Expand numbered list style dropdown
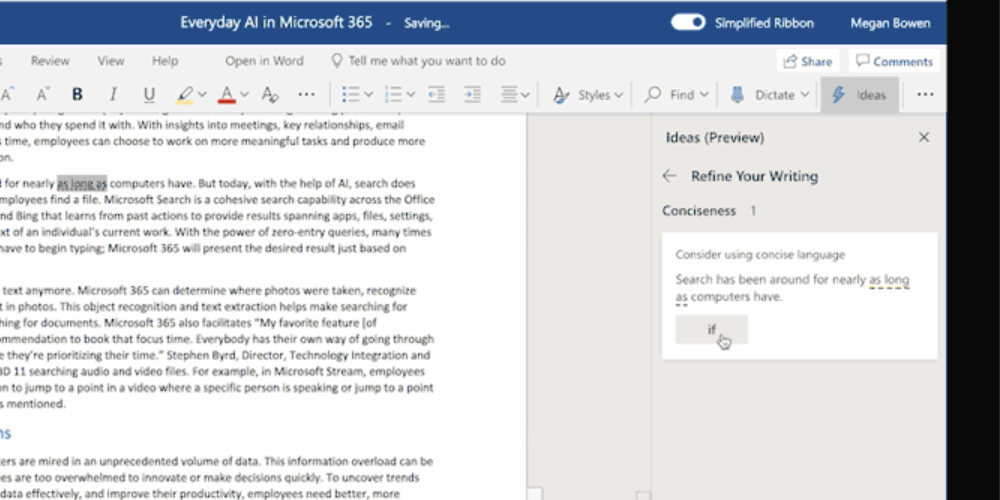Image resolution: width=1000 pixels, height=500 pixels. (x=411, y=95)
